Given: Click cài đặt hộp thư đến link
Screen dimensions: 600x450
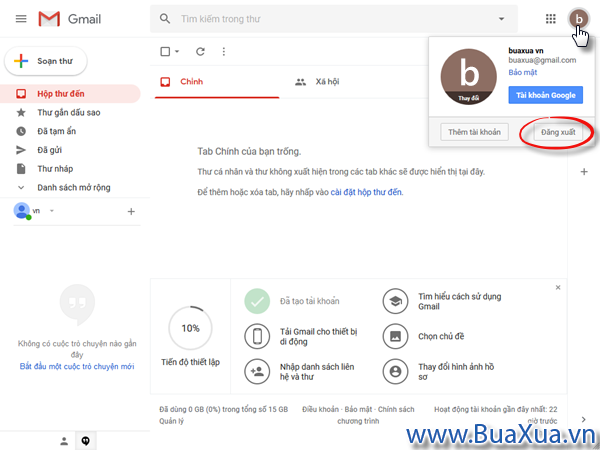Looking at the screenshot, I should (x=366, y=192).
